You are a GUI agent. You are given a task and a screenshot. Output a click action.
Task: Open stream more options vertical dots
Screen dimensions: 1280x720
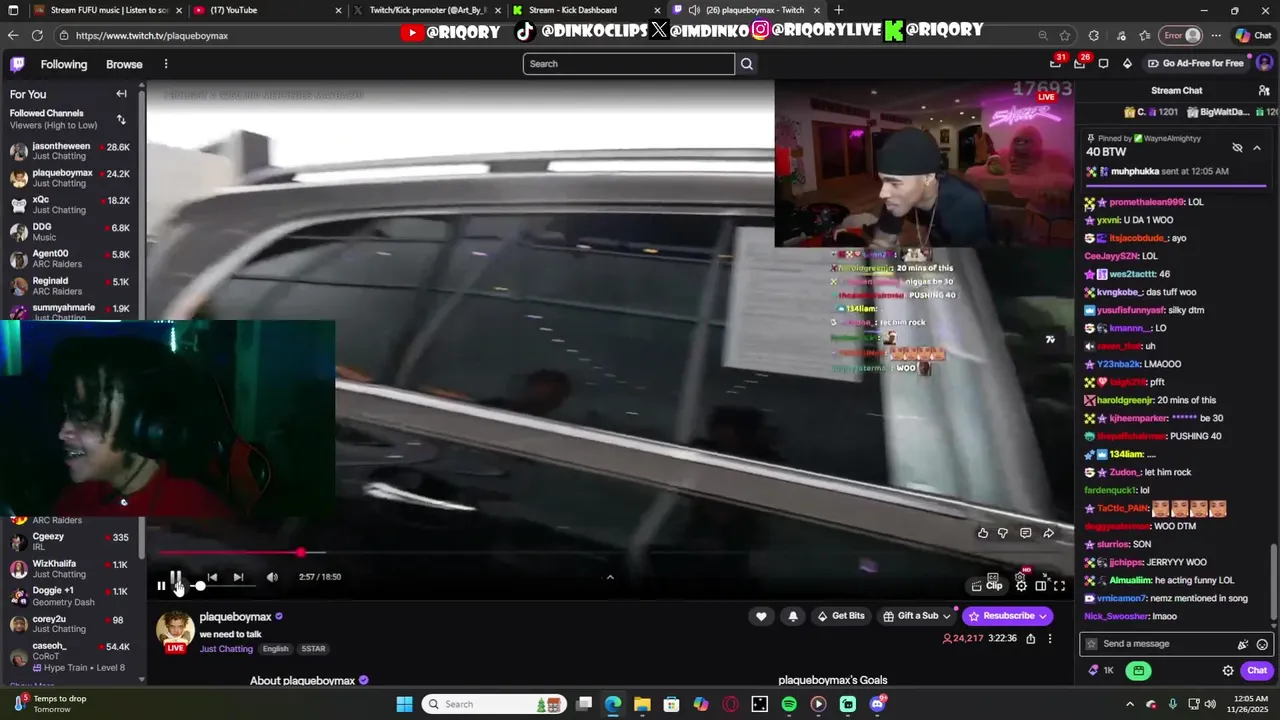1049,638
